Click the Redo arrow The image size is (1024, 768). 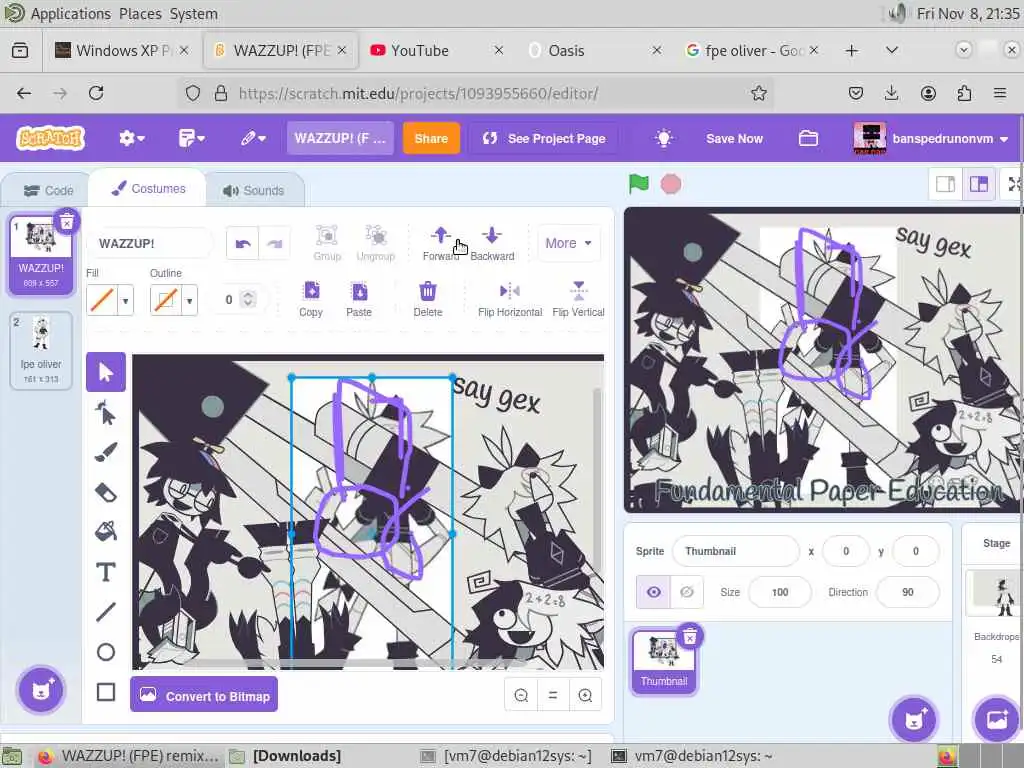point(274,244)
